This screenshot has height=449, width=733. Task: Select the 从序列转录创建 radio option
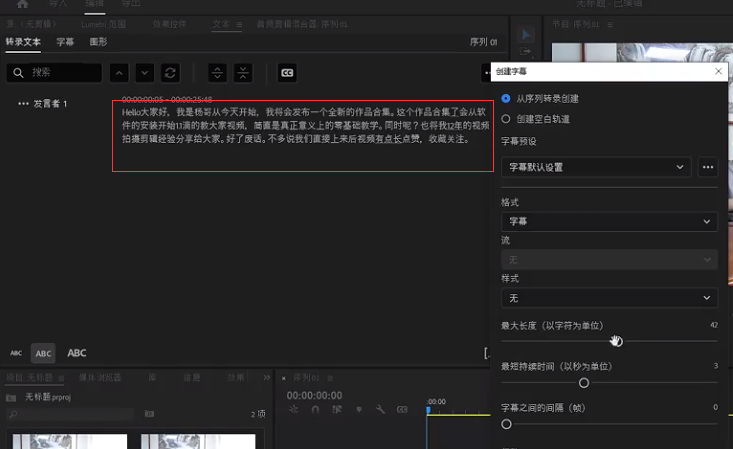506,99
